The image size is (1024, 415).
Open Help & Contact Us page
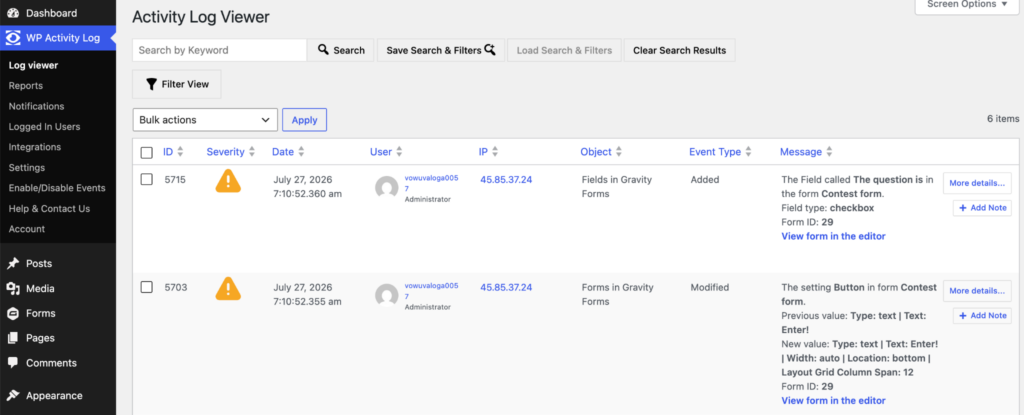point(50,208)
